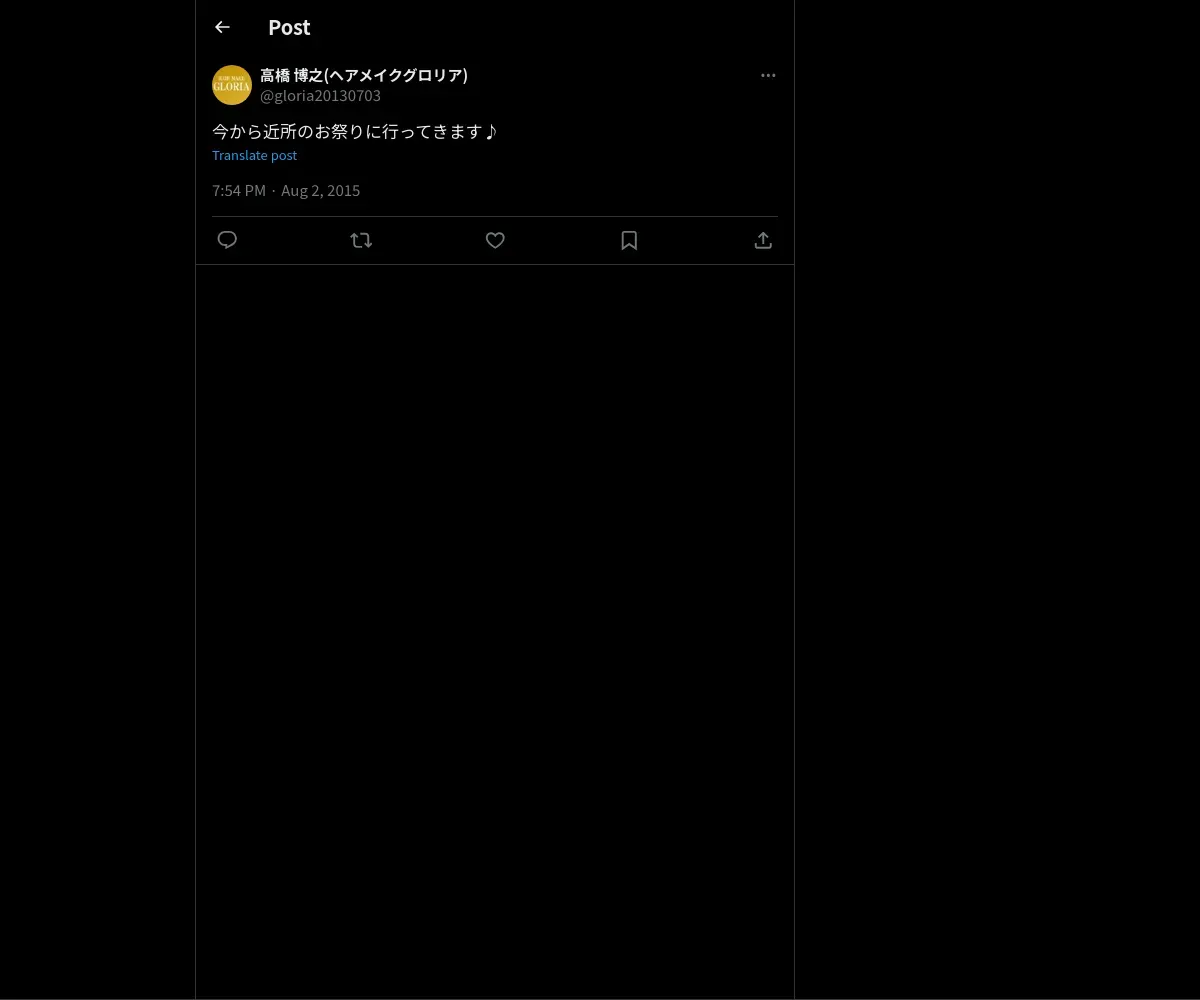Screen dimensions: 1200x1000
Task: Click empty timeline area below the post
Action: tap(495, 630)
